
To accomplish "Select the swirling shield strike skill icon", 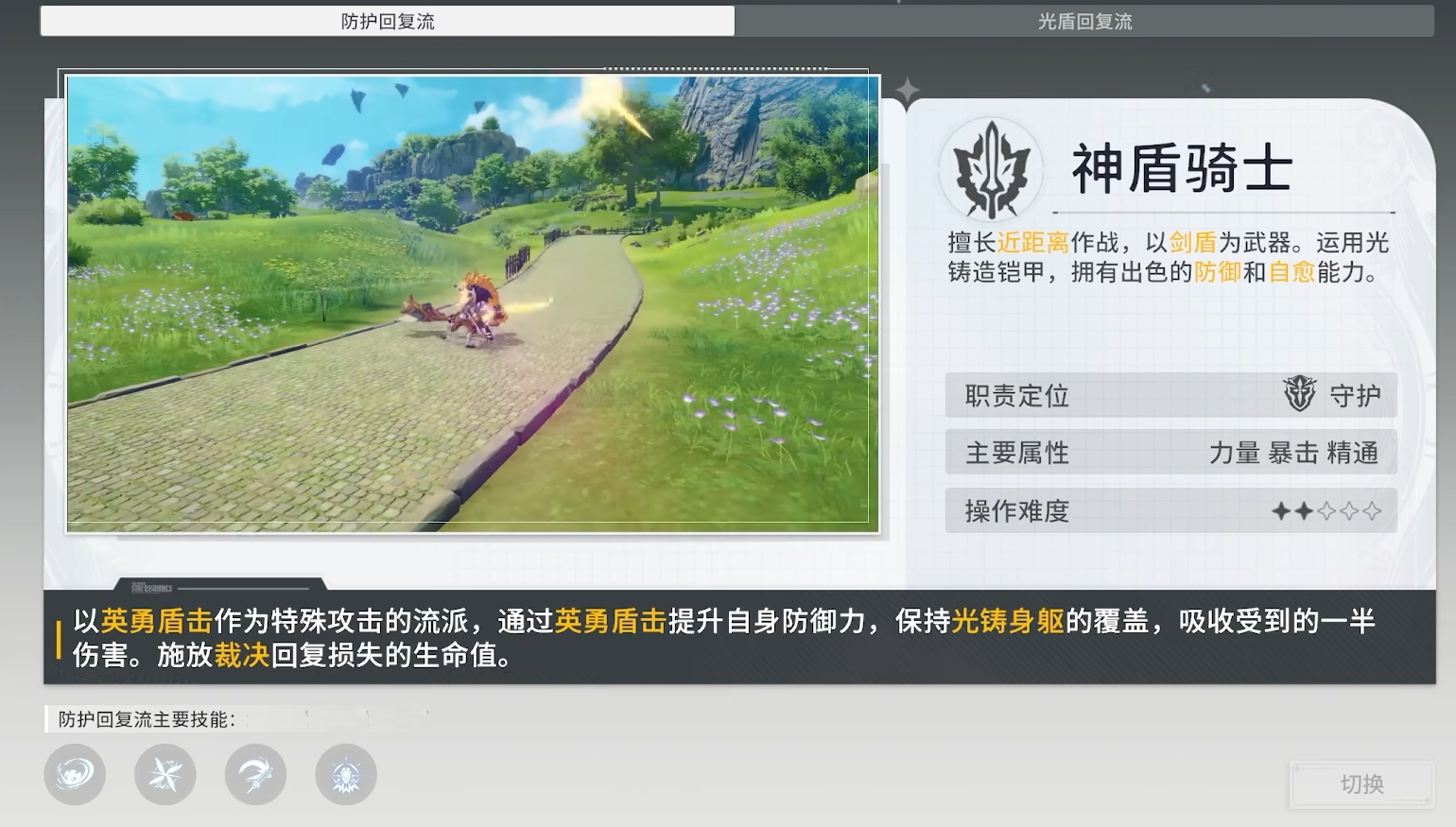I will [x=75, y=774].
